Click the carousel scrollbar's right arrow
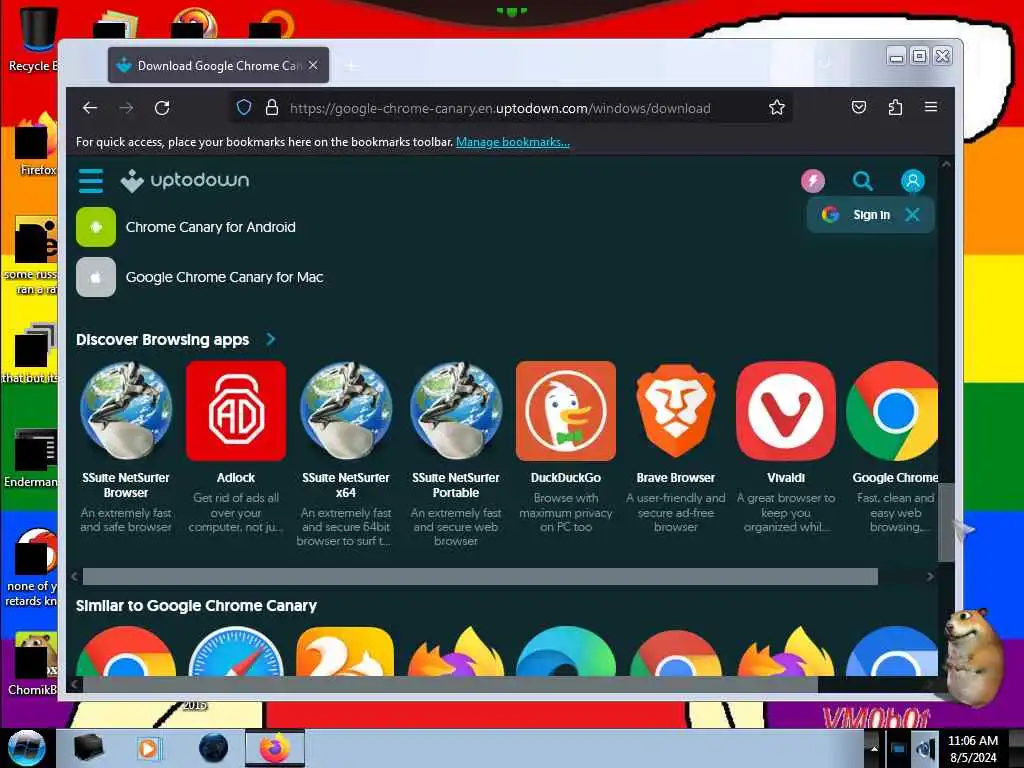 point(930,577)
